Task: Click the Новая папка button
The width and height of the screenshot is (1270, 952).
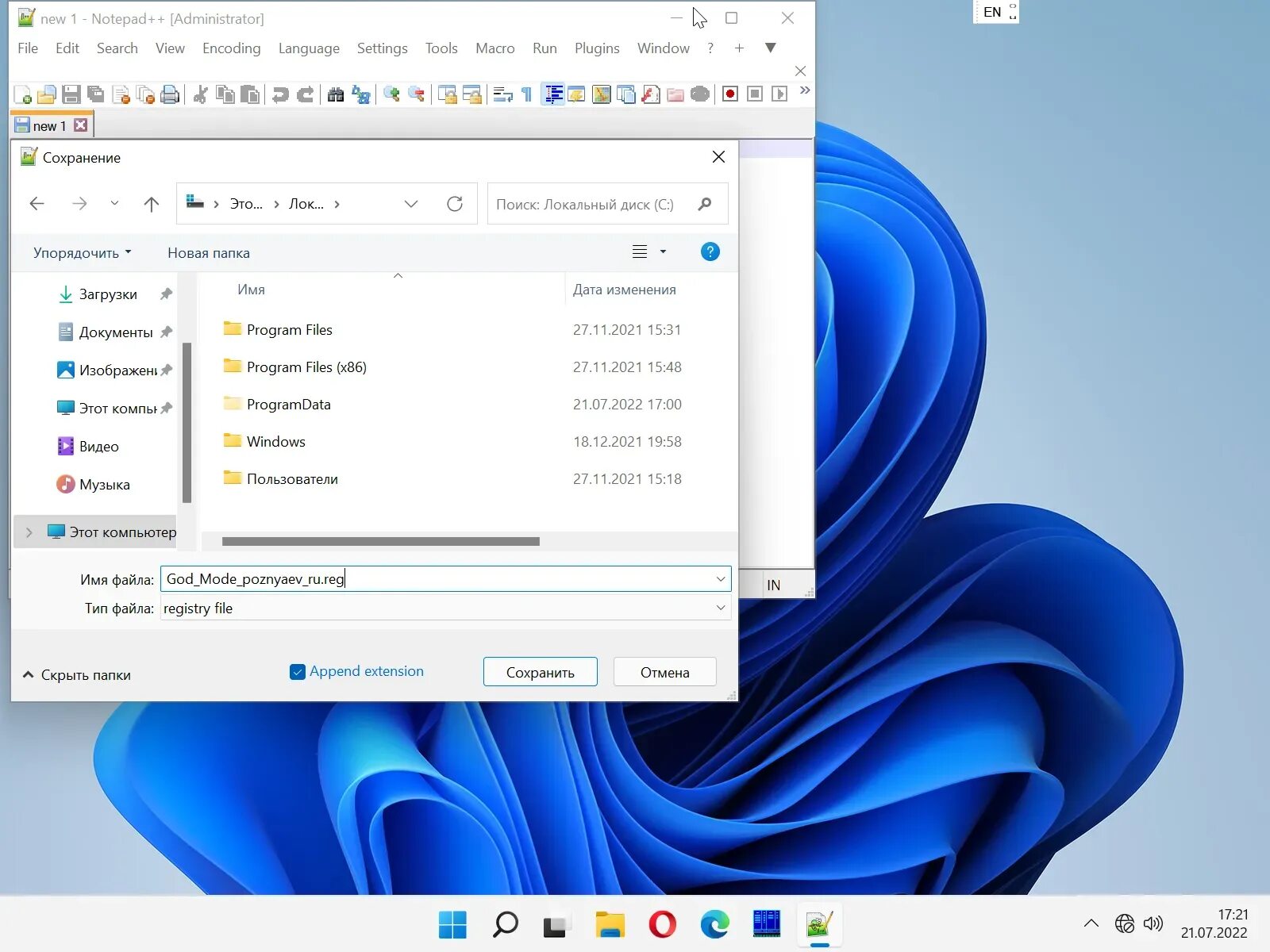Action: 209,253
